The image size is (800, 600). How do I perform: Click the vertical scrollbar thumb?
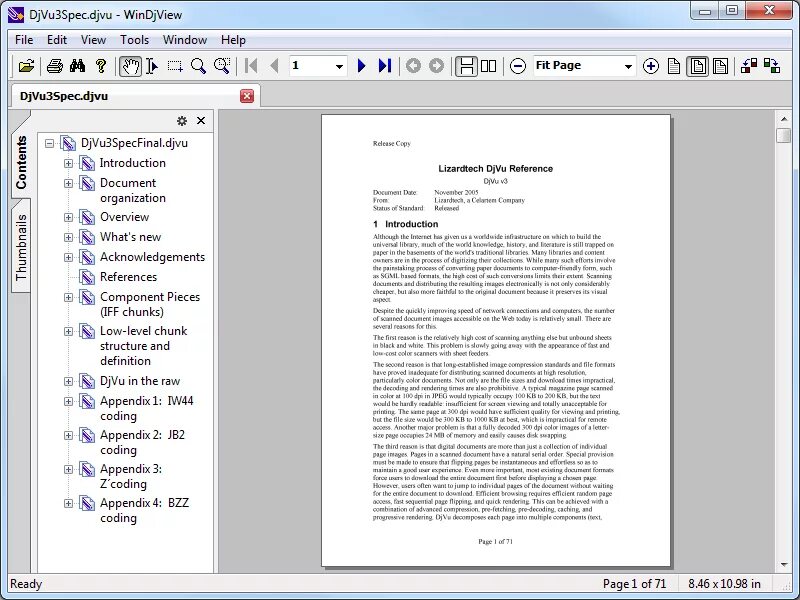[784, 136]
